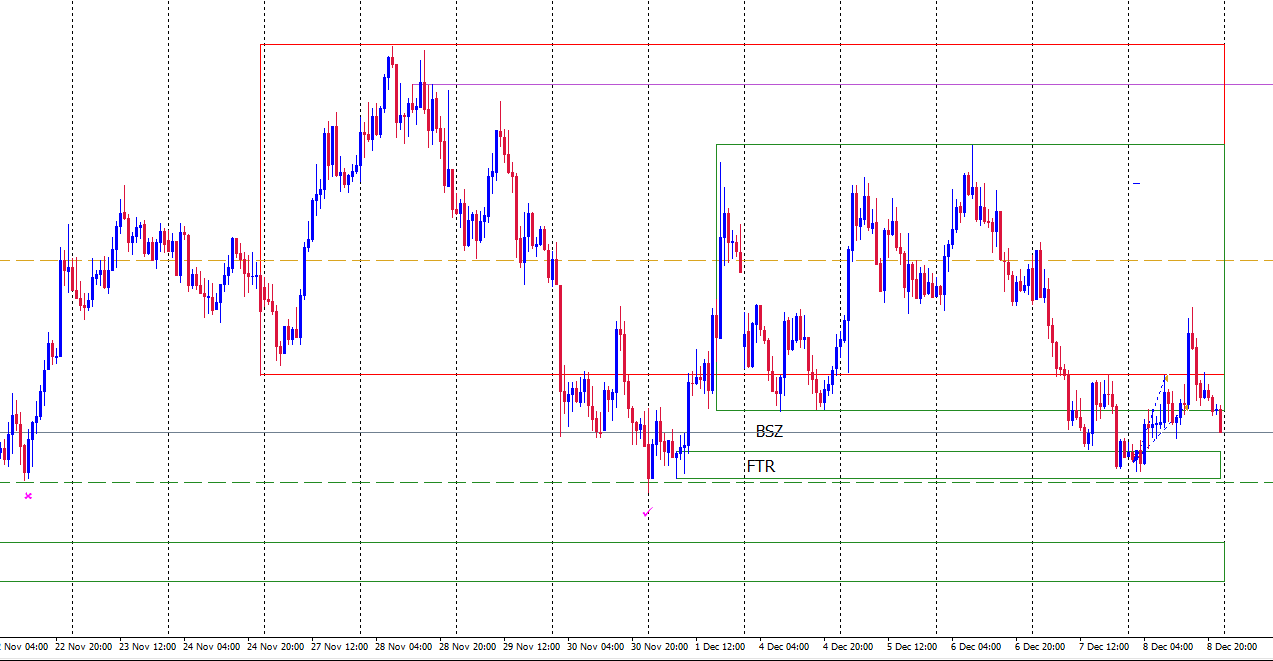Select the BSZ text label
1273x661 pixels.
[x=769, y=431]
